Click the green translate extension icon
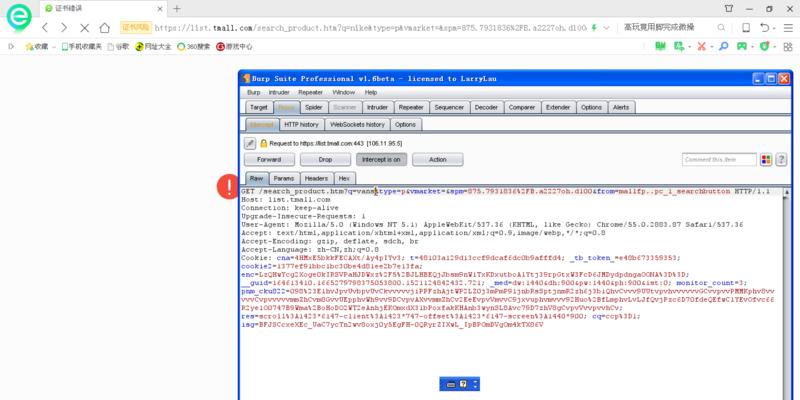 [x=679, y=46]
